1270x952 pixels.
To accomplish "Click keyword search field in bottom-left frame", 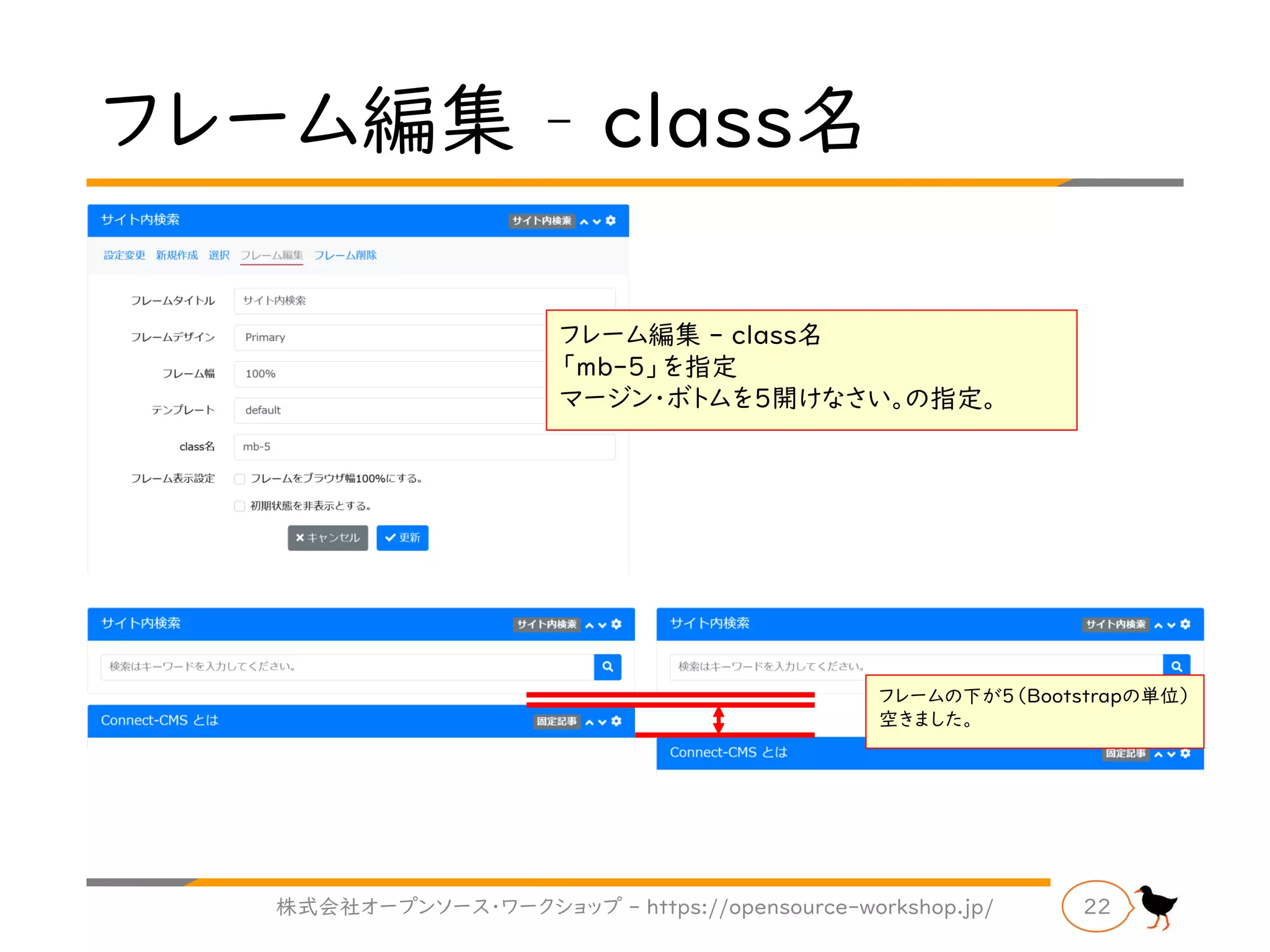I will click(x=347, y=666).
